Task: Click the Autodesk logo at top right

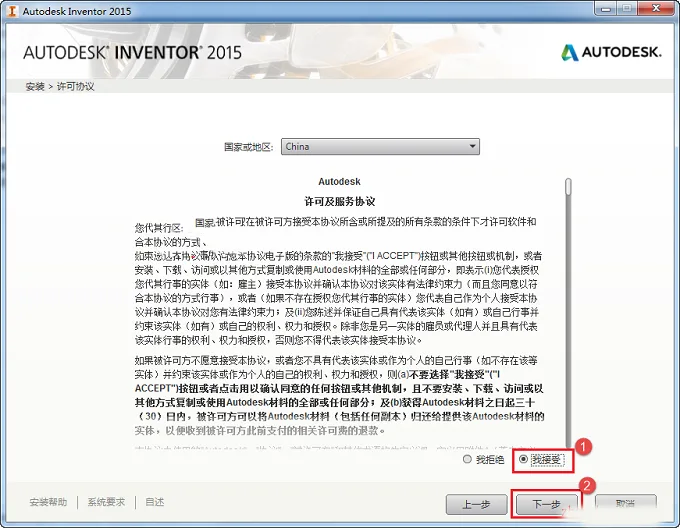Action: coord(611,52)
